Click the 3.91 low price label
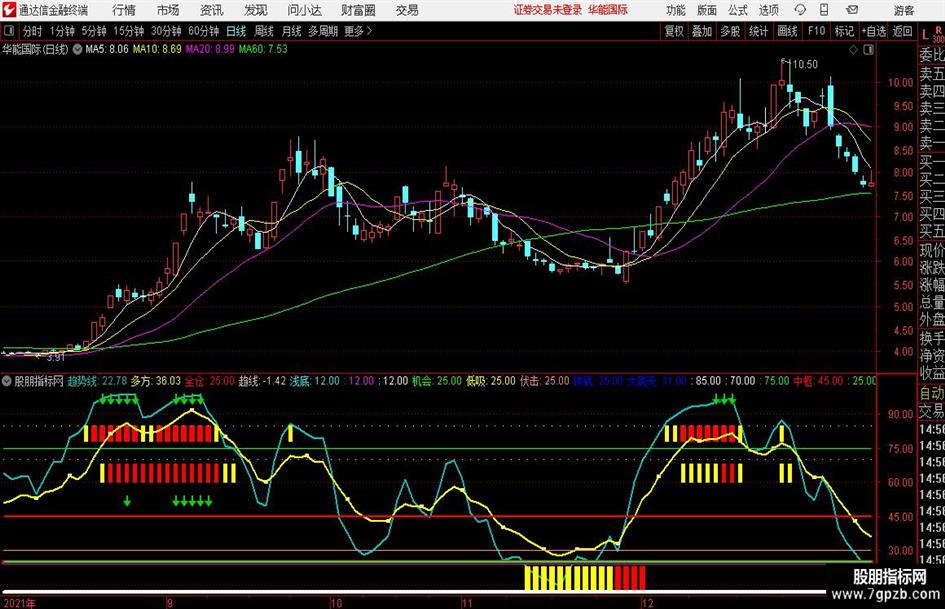The width and height of the screenshot is (945, 609). (55, 357)
